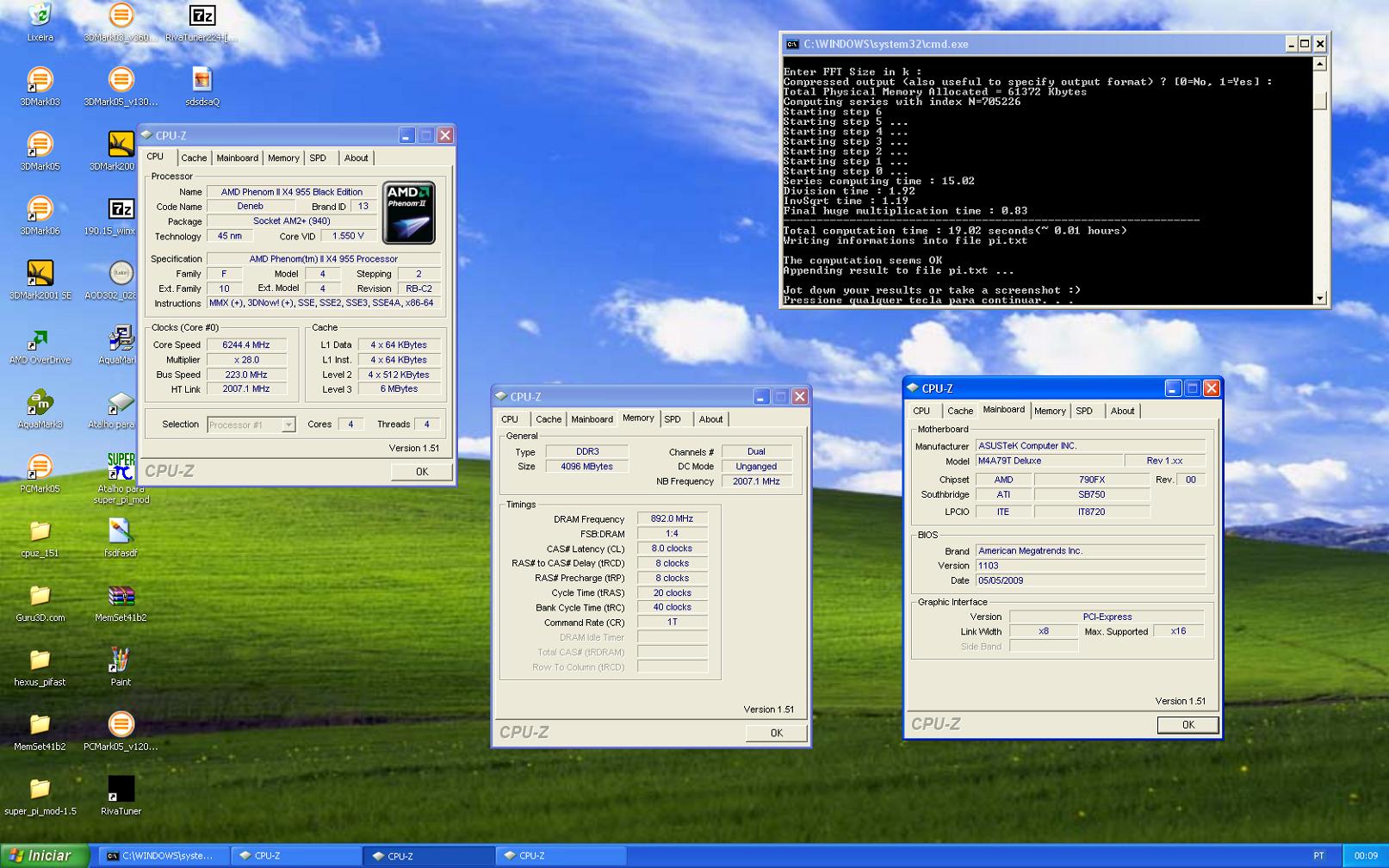Click cmd window scrollbar down arrow
Viewport: 1389px width, 868px height.
pos(1320,298)
